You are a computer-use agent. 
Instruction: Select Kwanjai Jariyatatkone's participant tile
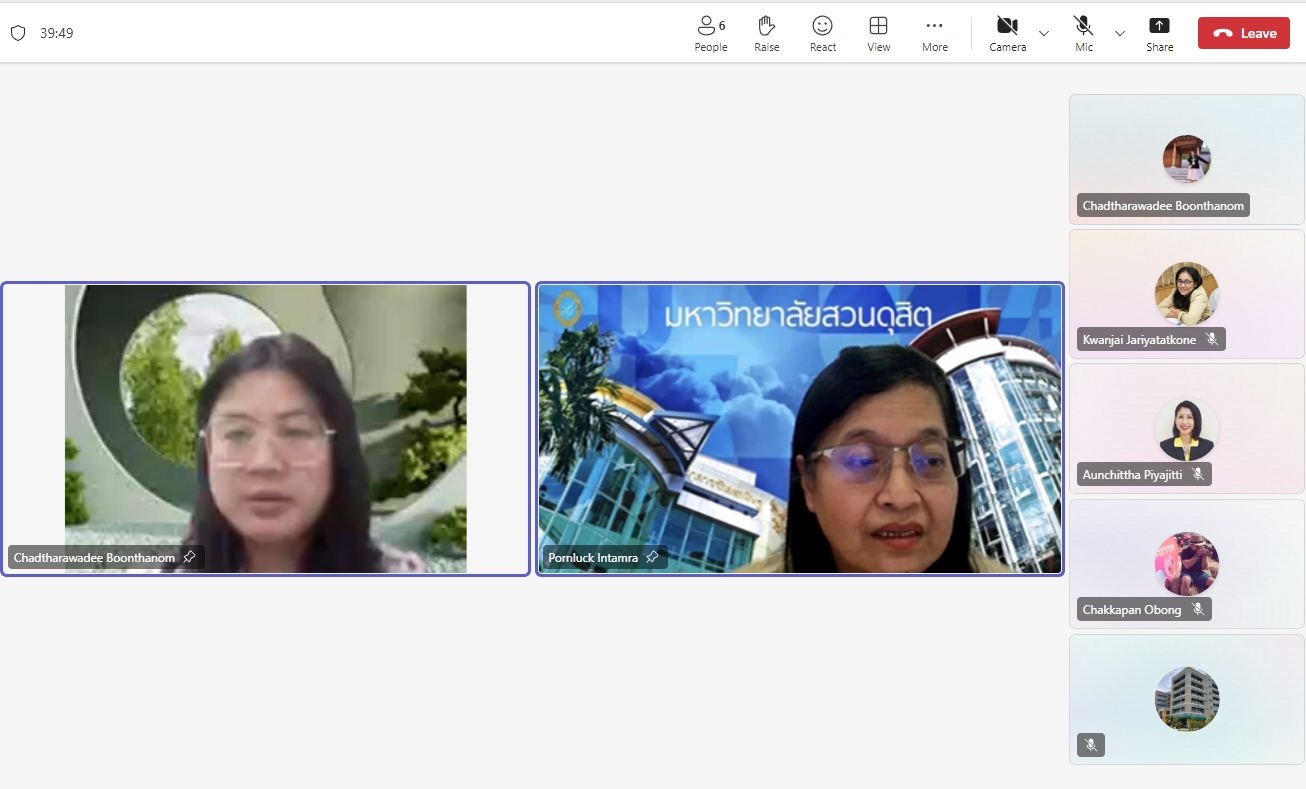click(x=1186, y=294)
